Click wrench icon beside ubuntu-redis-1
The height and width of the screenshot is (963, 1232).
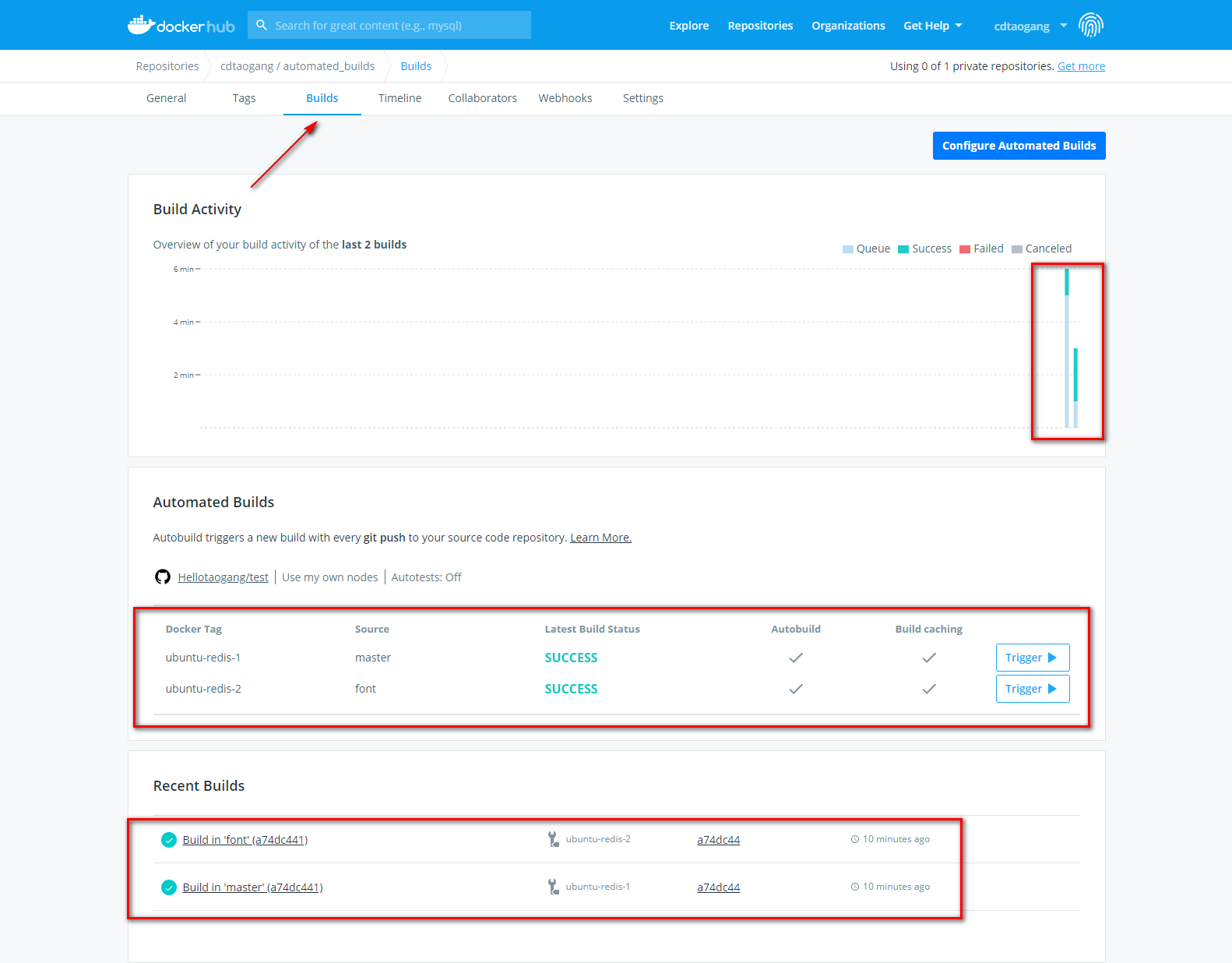coord(553,887)
